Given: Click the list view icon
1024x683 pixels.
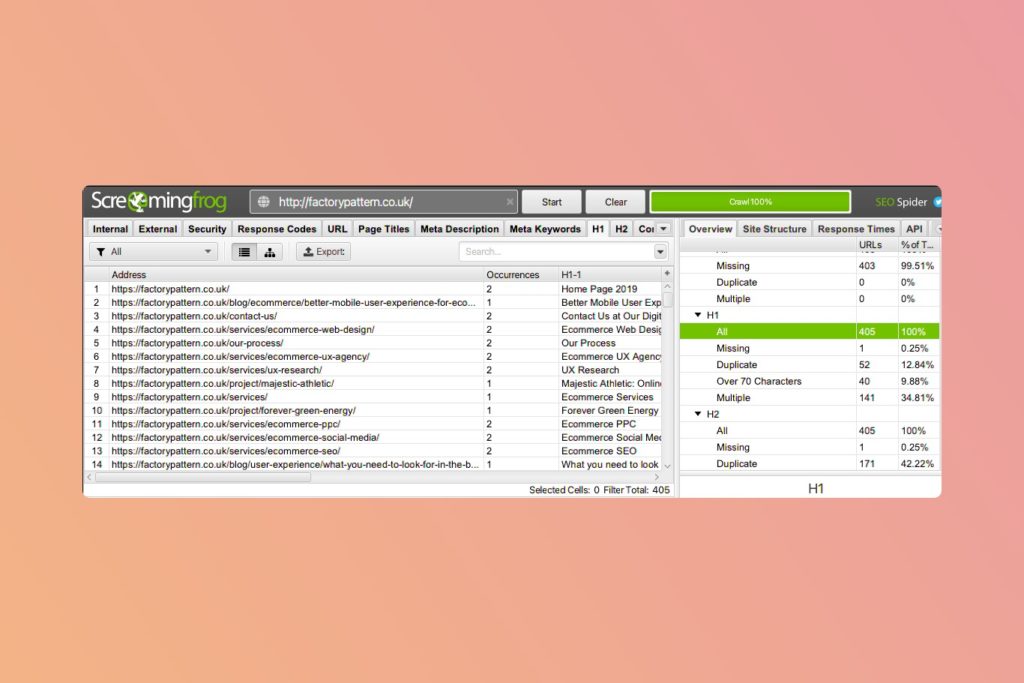Looking at the screenshot, I should (x=243, y=252).
